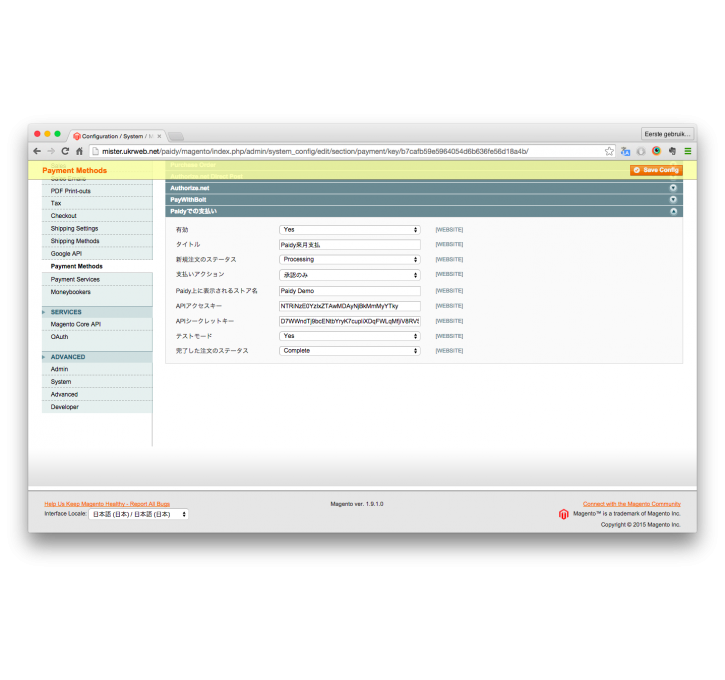Viewport: 725px width, 680px height.
Task: Open Moneybookers in sidebar
Action: pos(97,292)
